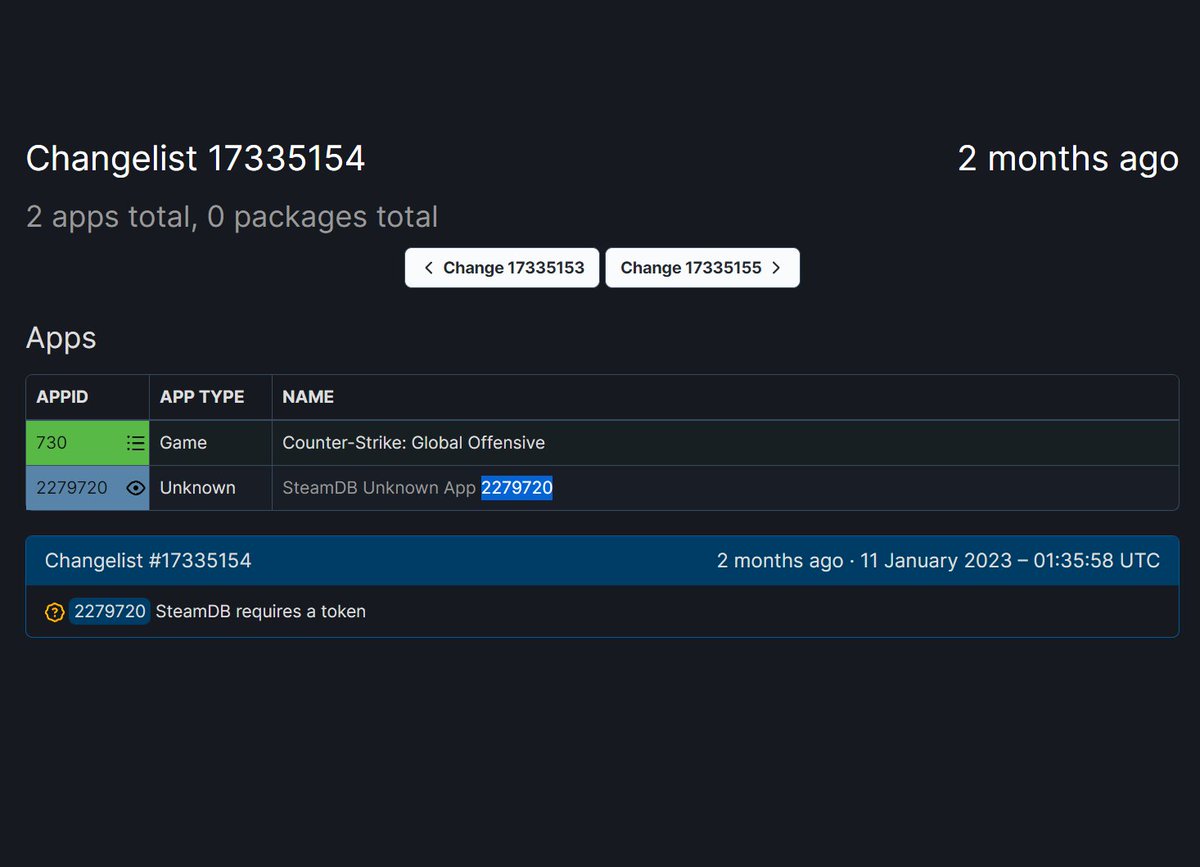Click the '2 months ago' heading text
The height and width of the screenshot is (867, 1200).
(x=1068, y=159)
